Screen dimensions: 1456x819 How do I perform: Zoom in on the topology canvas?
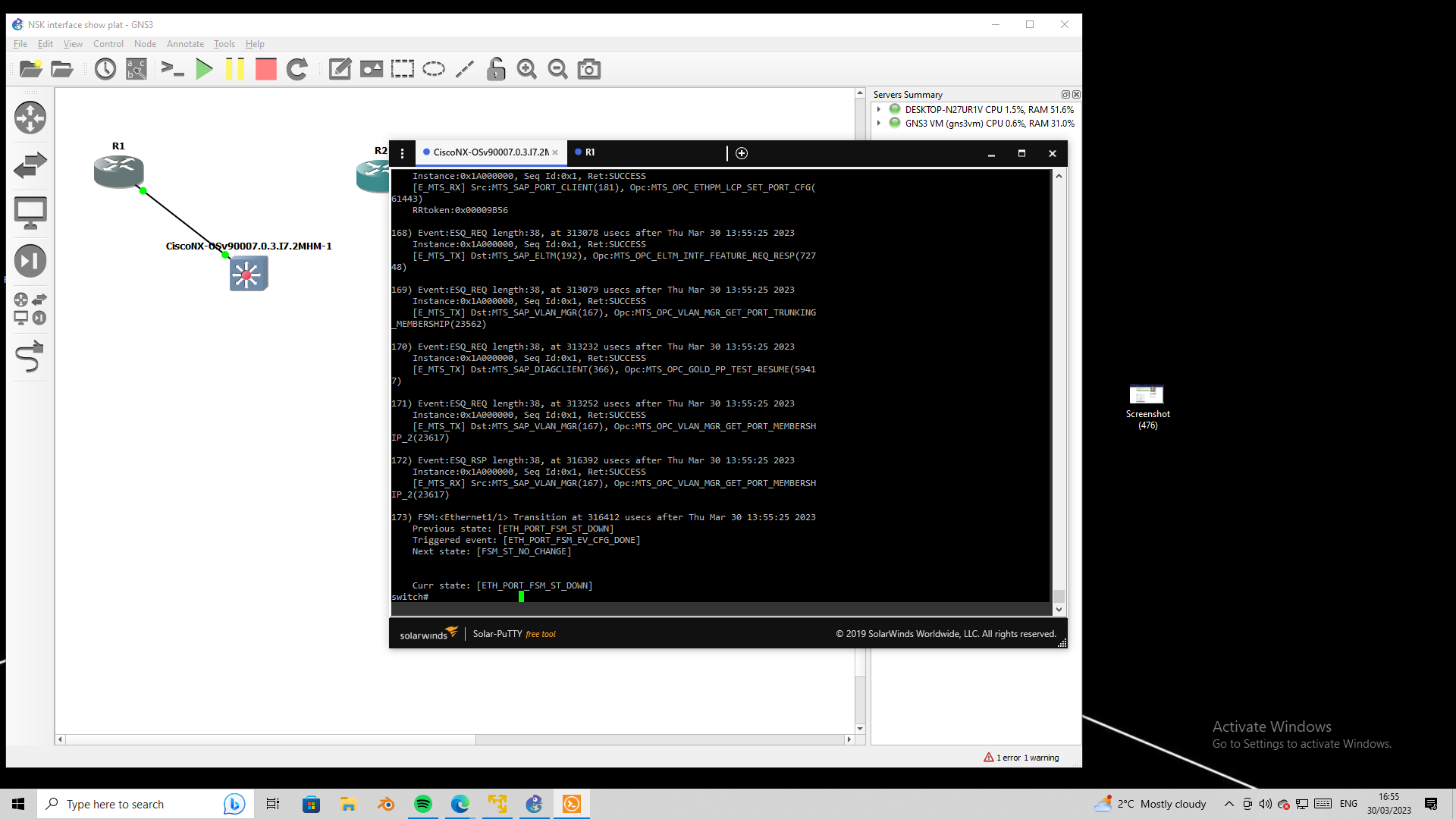[526, 68]
